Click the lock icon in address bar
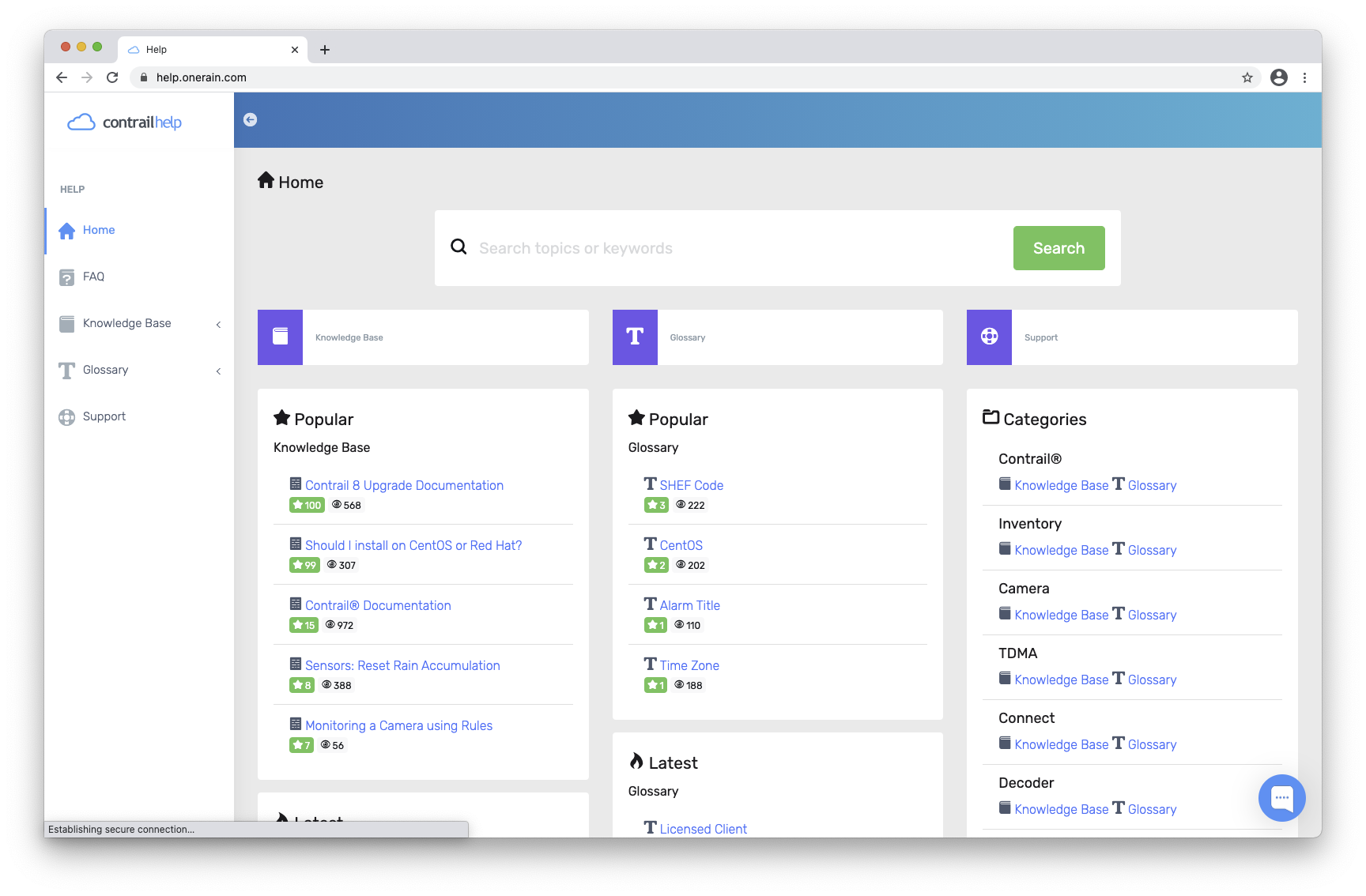The height and width of the screenshot is (896, 1366). (x=144, y=77)
